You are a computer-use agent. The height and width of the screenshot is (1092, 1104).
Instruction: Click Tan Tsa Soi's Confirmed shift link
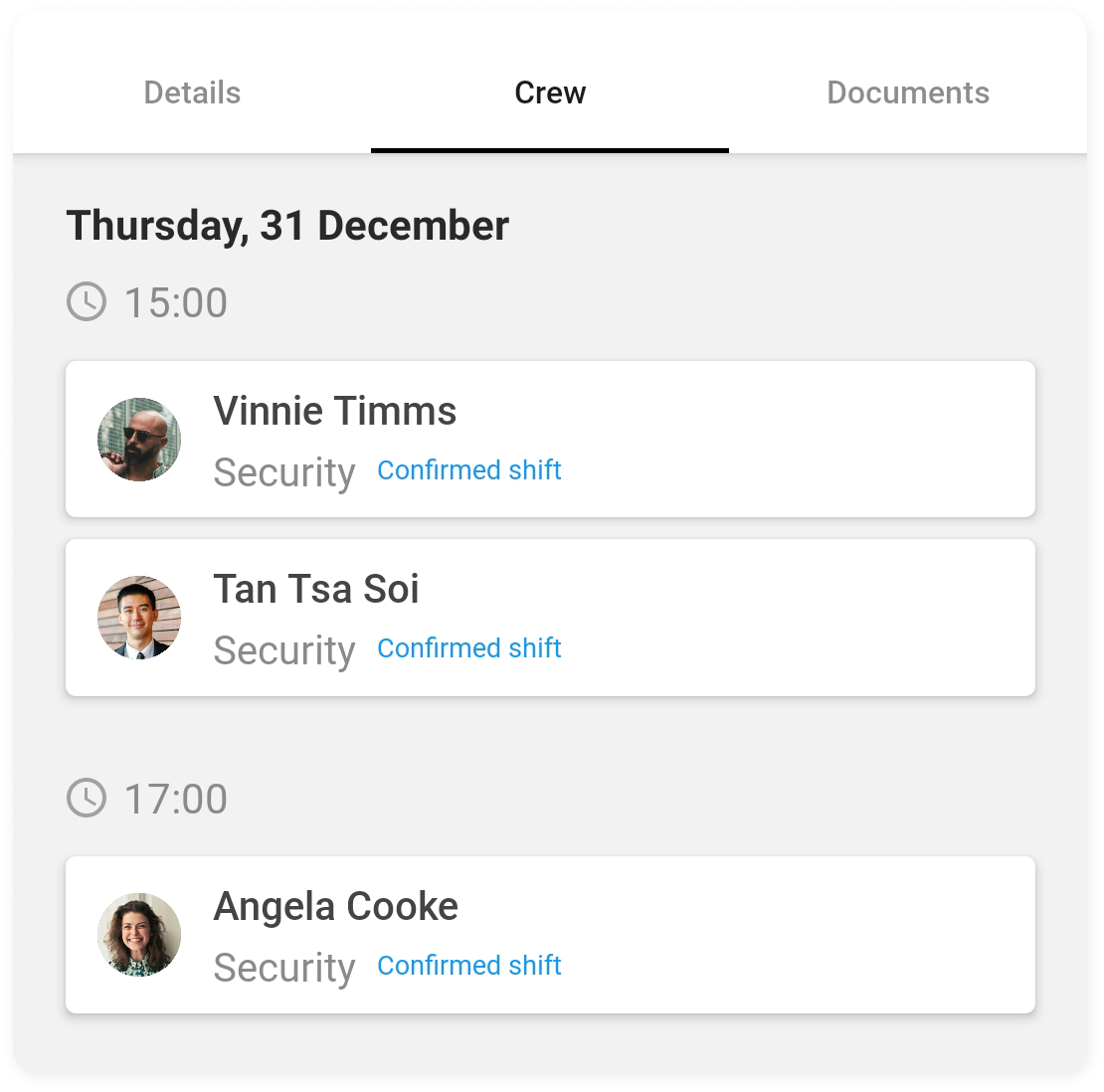tap(469, 648)
